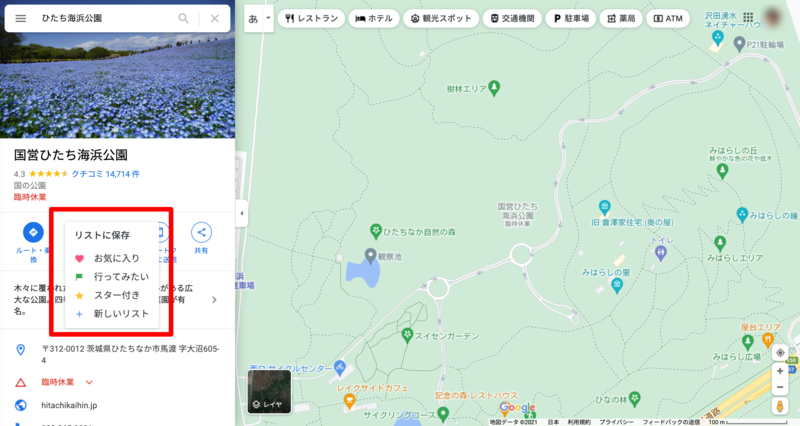
Task: Click the 国営ひたち海浜公園 map label
Action: coord(517,214)
